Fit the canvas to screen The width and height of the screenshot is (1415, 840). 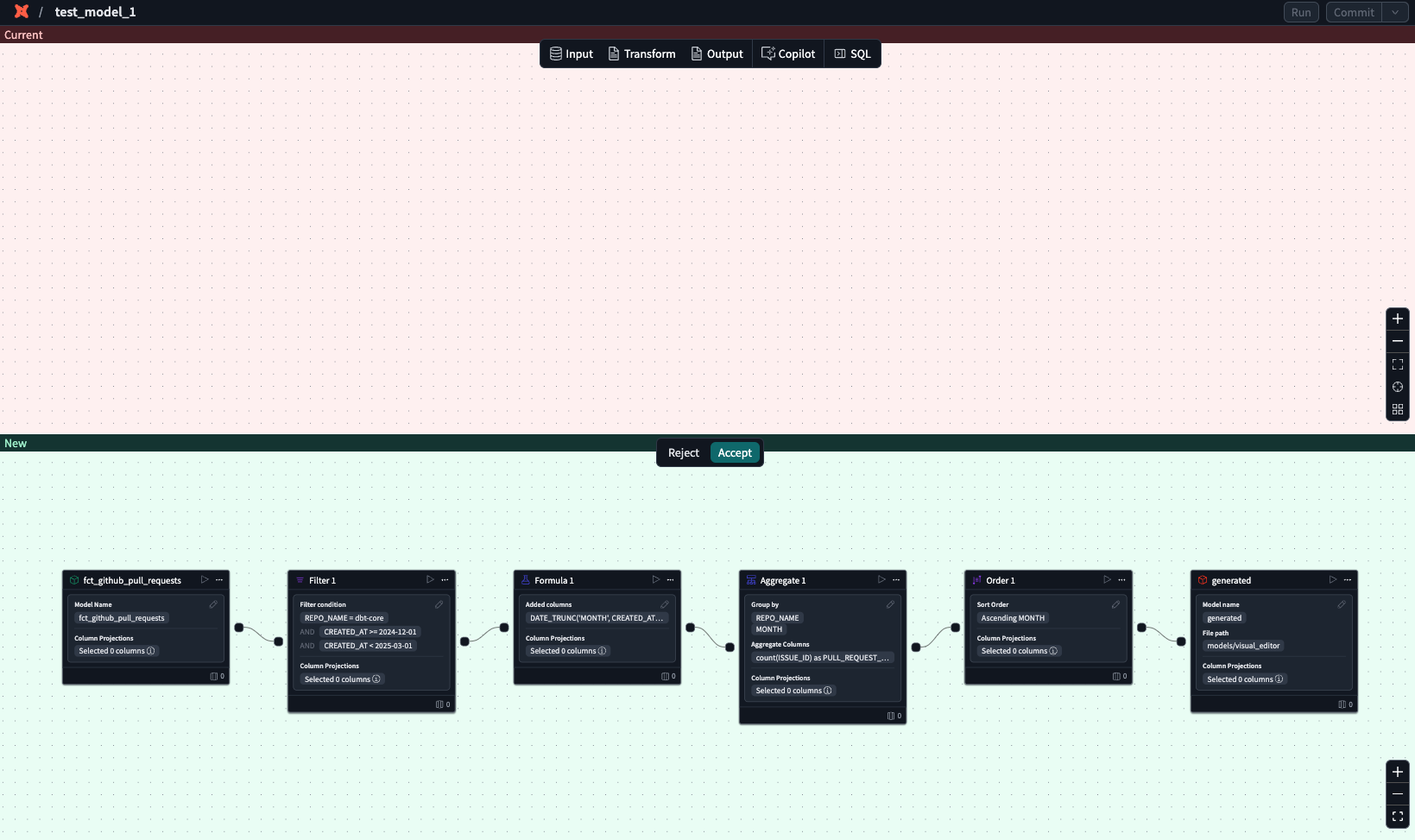[1398, 364]
